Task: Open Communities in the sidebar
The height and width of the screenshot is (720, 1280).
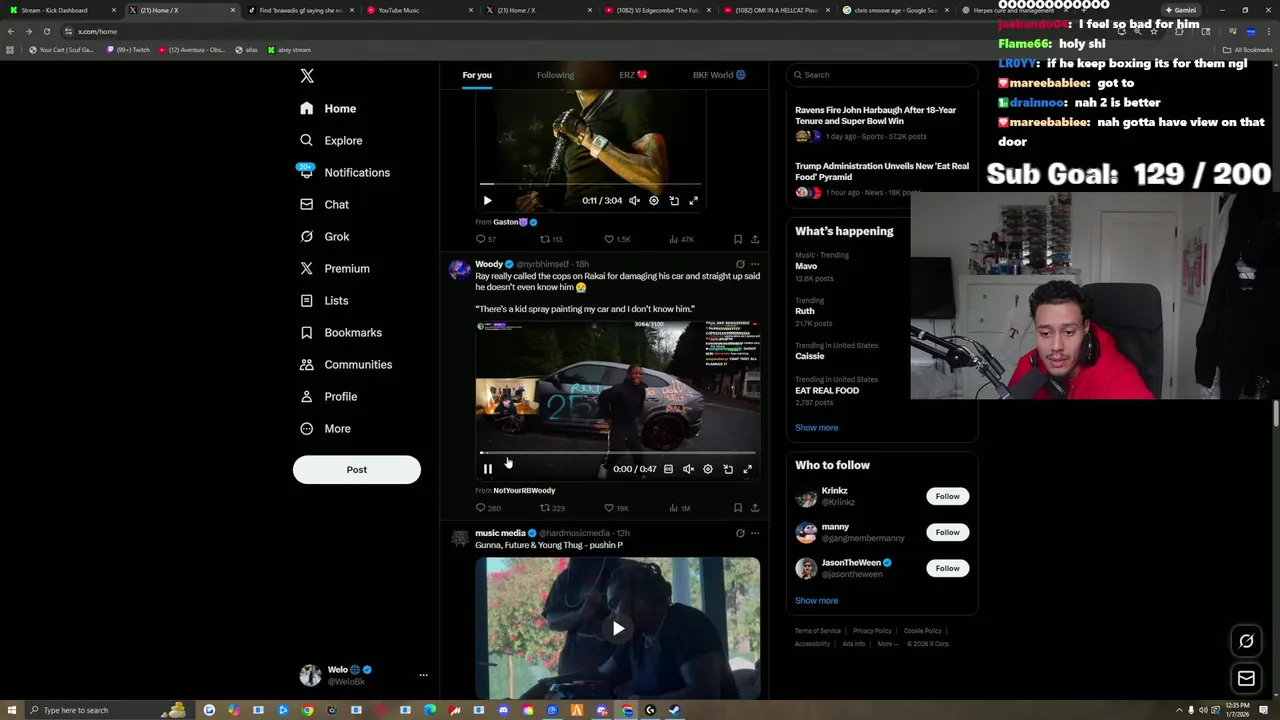Action: click(x=346, y=365)
